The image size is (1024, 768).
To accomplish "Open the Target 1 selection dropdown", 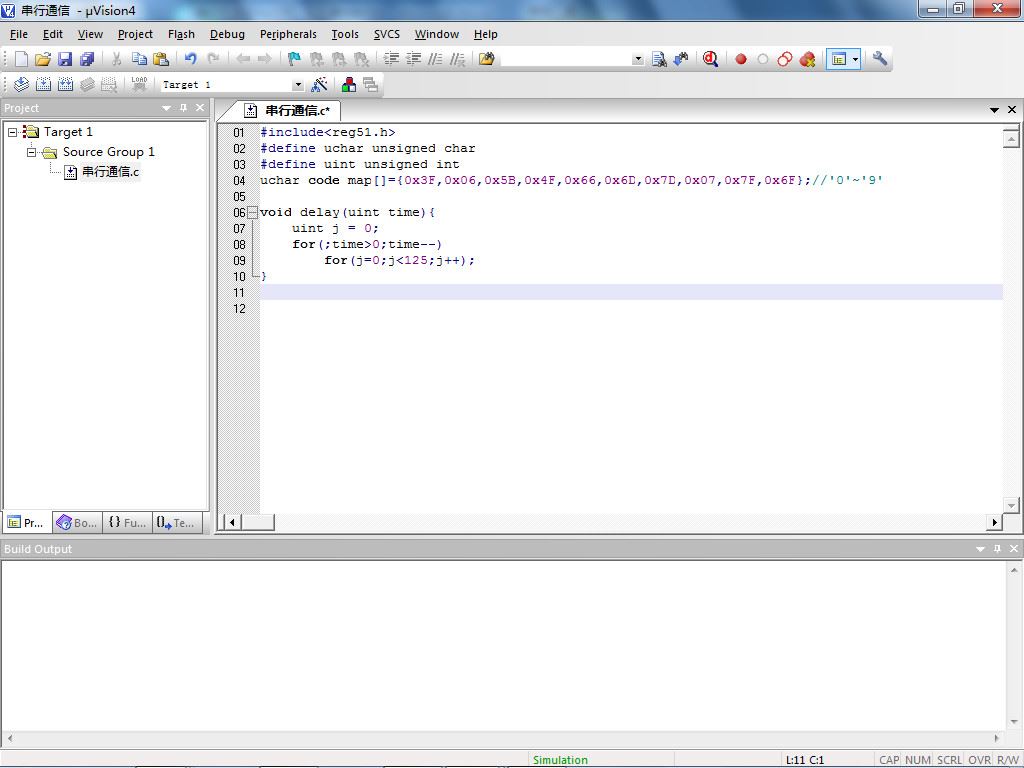I will [297, 85].
